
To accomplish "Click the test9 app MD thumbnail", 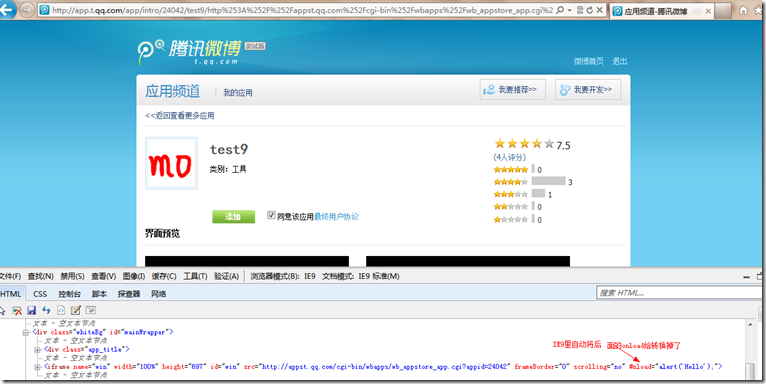I will (x=171, y=163).
